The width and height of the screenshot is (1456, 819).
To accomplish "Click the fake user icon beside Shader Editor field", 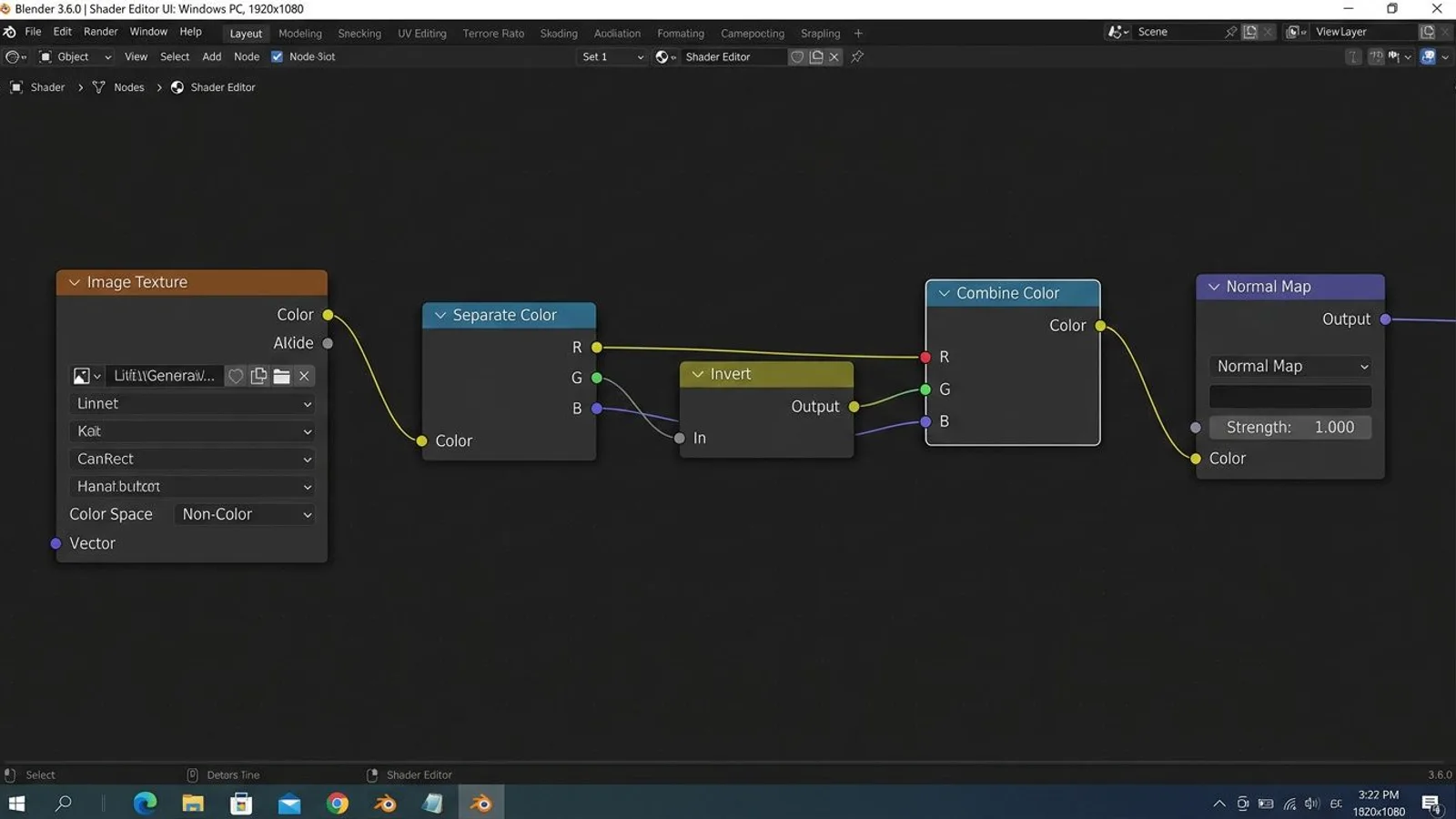I will coord(797,56).
